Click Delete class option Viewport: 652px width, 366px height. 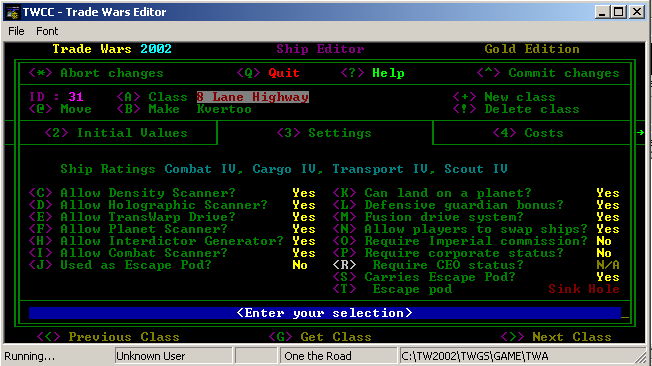coord(516,109)
